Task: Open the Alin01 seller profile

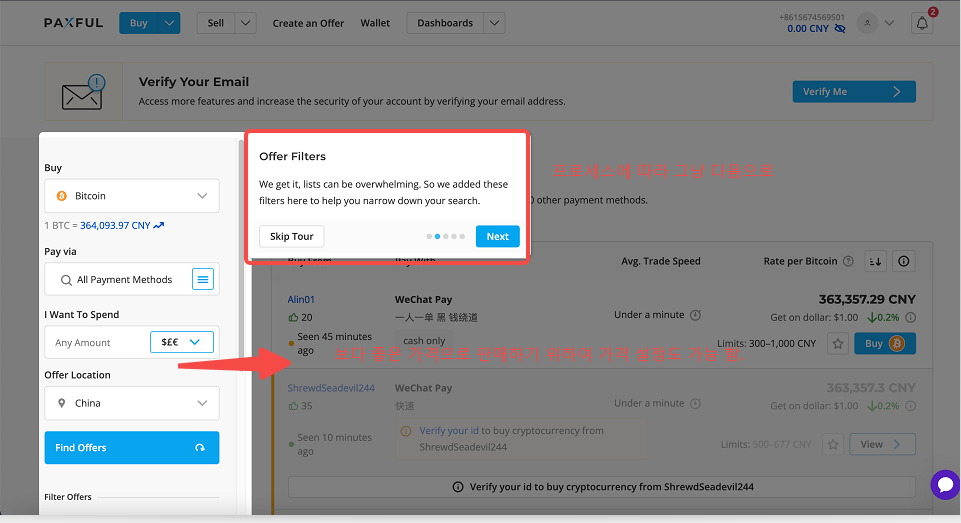Action: pos(301,299)
